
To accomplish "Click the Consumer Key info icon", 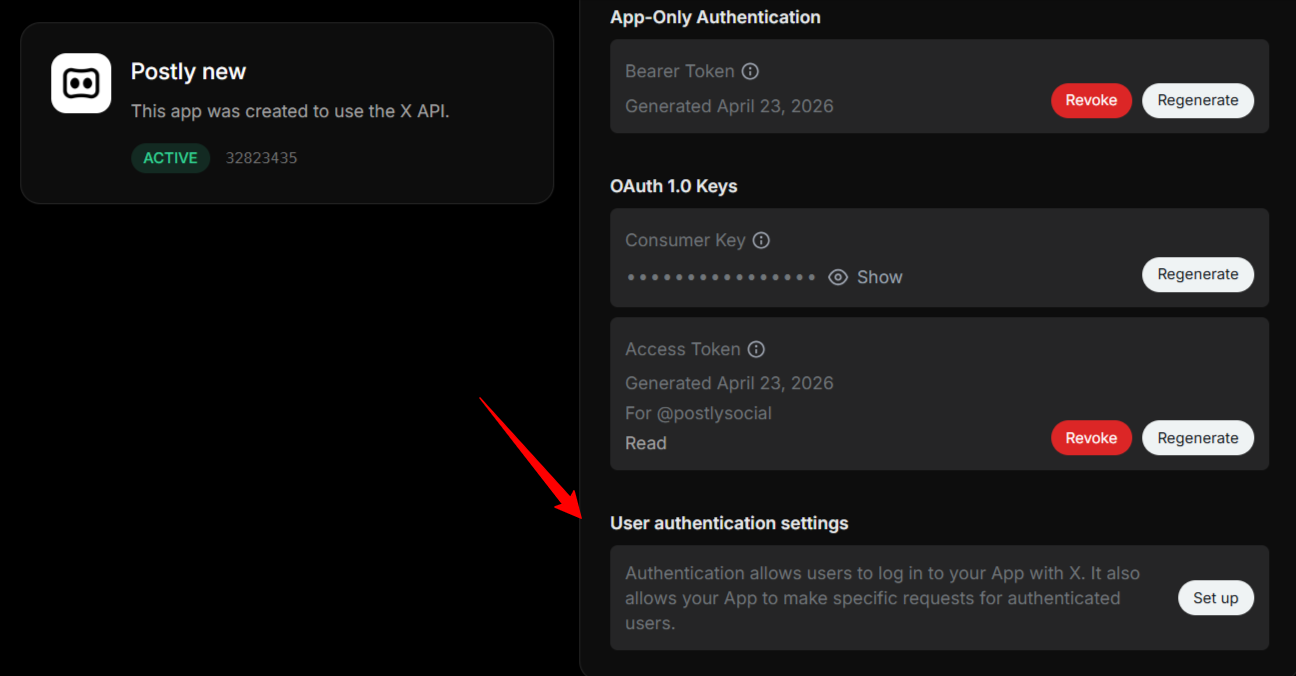I will (761, 240).
